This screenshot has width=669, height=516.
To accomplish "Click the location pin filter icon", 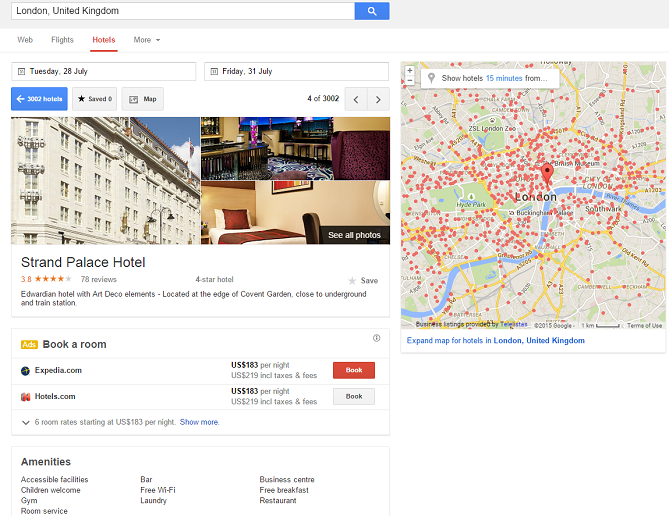I will coord(431,78).
